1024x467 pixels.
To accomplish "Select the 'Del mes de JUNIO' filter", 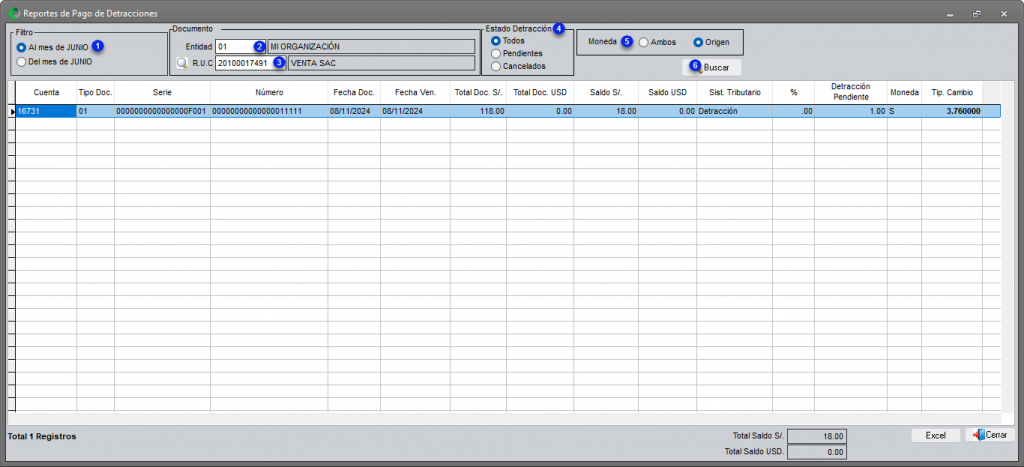I will click(55, 62).
